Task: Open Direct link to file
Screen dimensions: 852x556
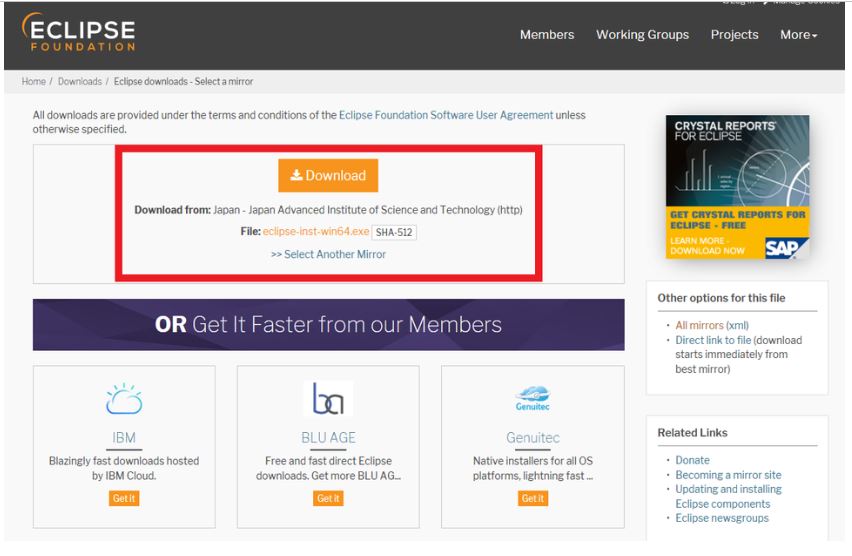Action: click(713, 340)
